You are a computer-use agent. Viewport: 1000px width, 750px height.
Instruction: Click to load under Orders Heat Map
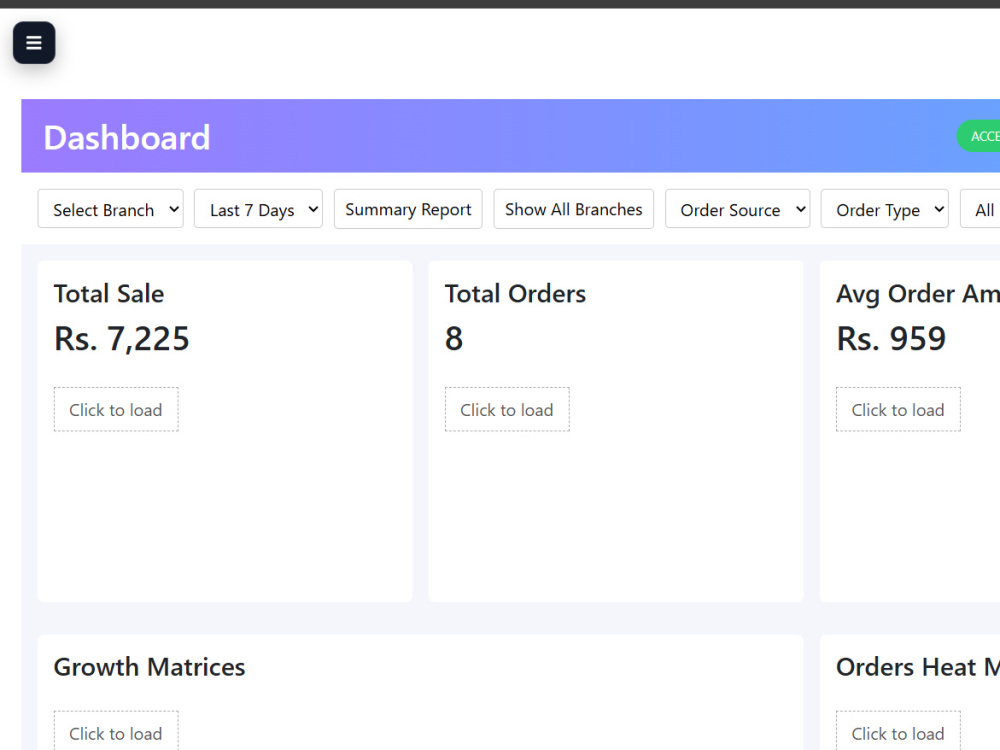click(898, 731)
